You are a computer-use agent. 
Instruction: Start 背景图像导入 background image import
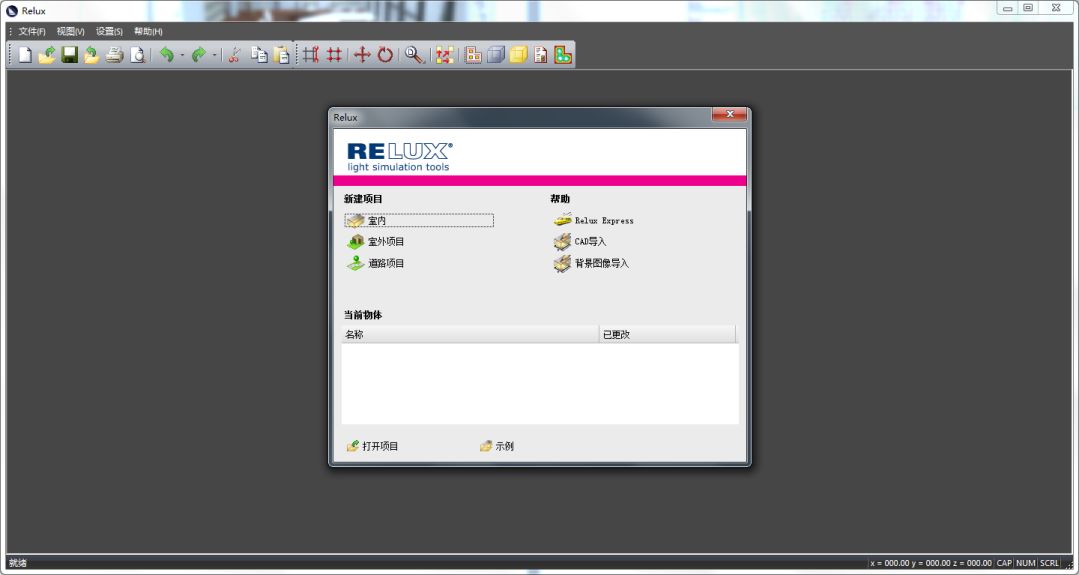point(591,263)
